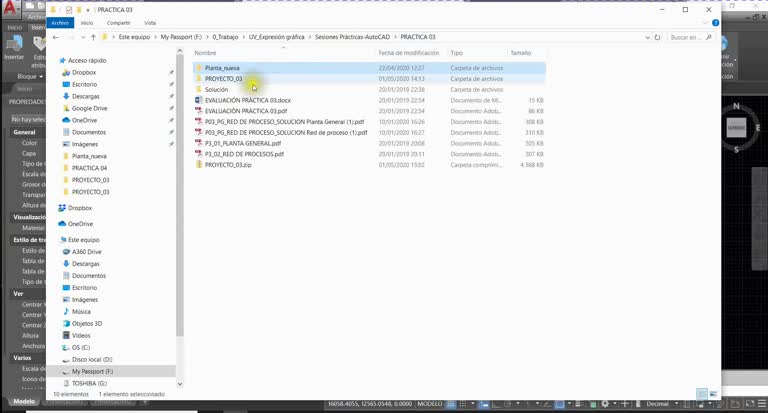Open AutoCAD workspace settings gear

[605, 404]
